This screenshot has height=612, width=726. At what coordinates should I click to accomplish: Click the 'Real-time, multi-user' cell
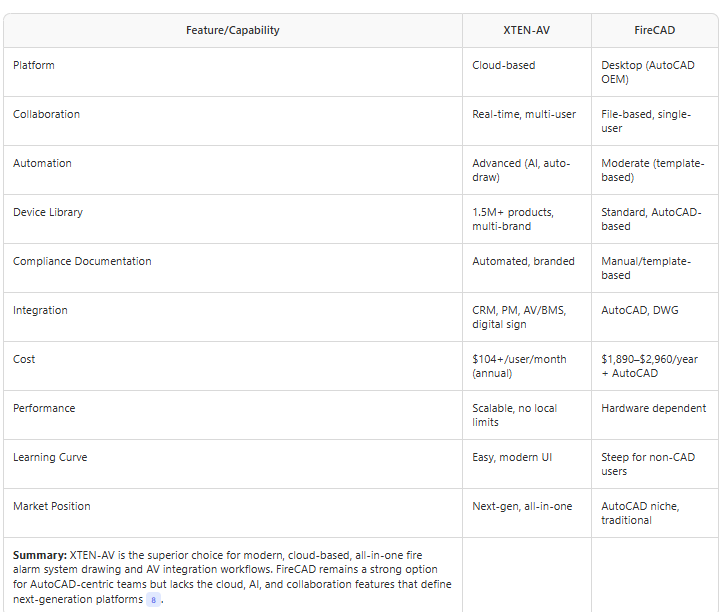[x=524, y=114]
